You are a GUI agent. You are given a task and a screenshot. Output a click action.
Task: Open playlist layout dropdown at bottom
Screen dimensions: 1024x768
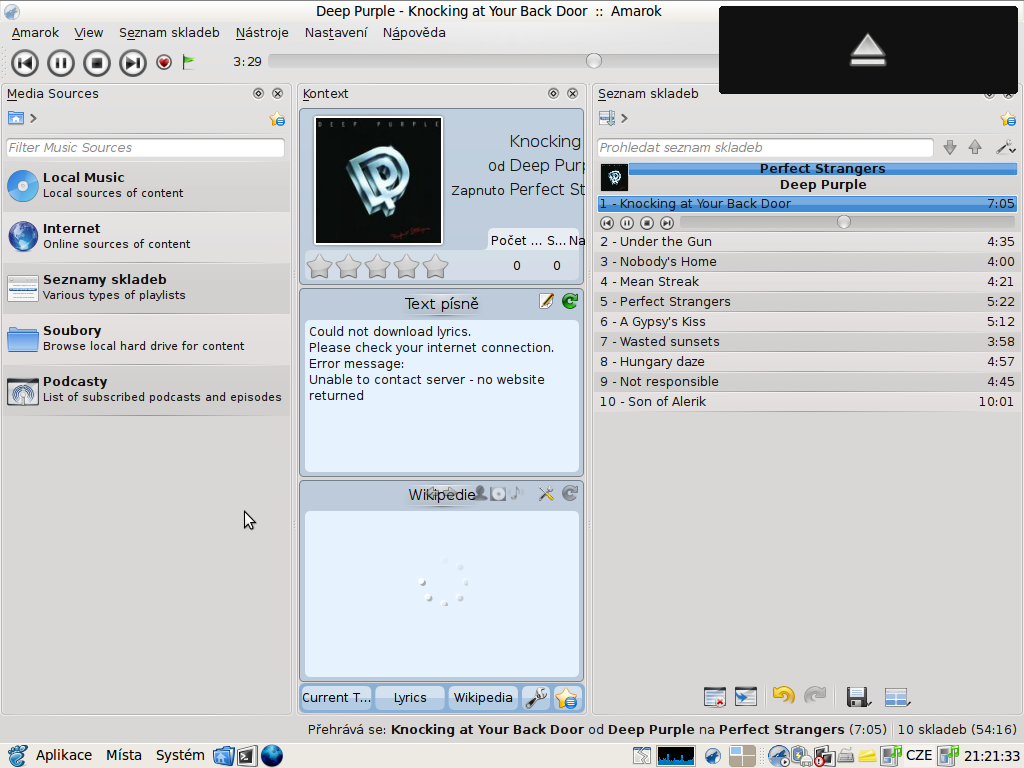click(897, 697)
